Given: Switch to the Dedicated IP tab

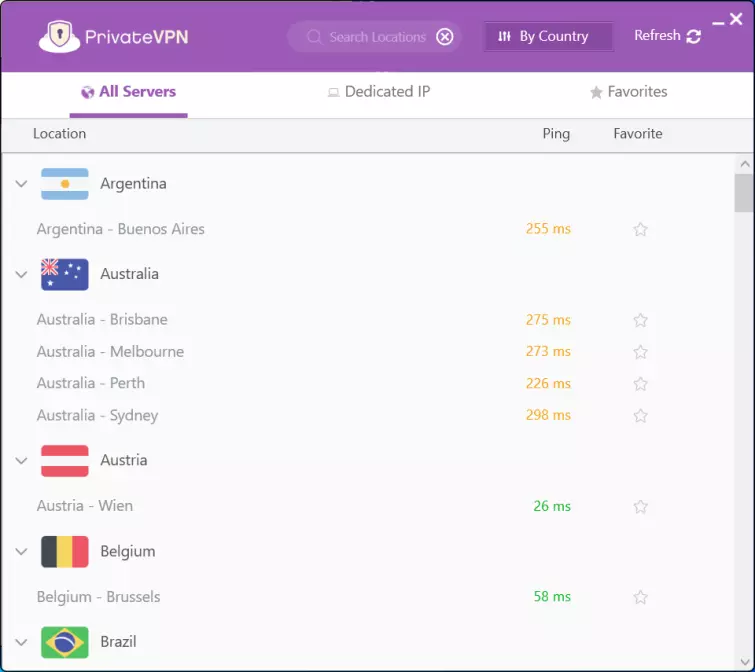Looking at the screenshot, I should pyautogui.click(x=378, y=92).
